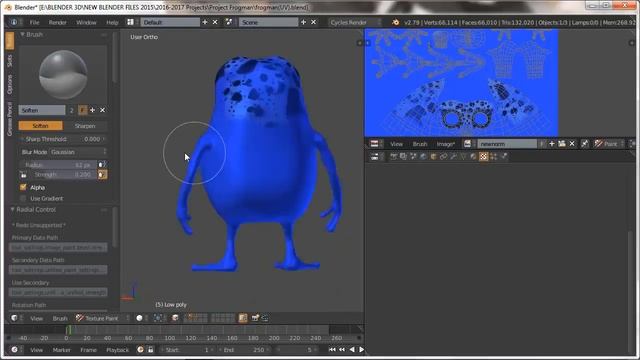Screen dimensions: 640x360
Task: Click the Start frame field
Action: (187, 350)
